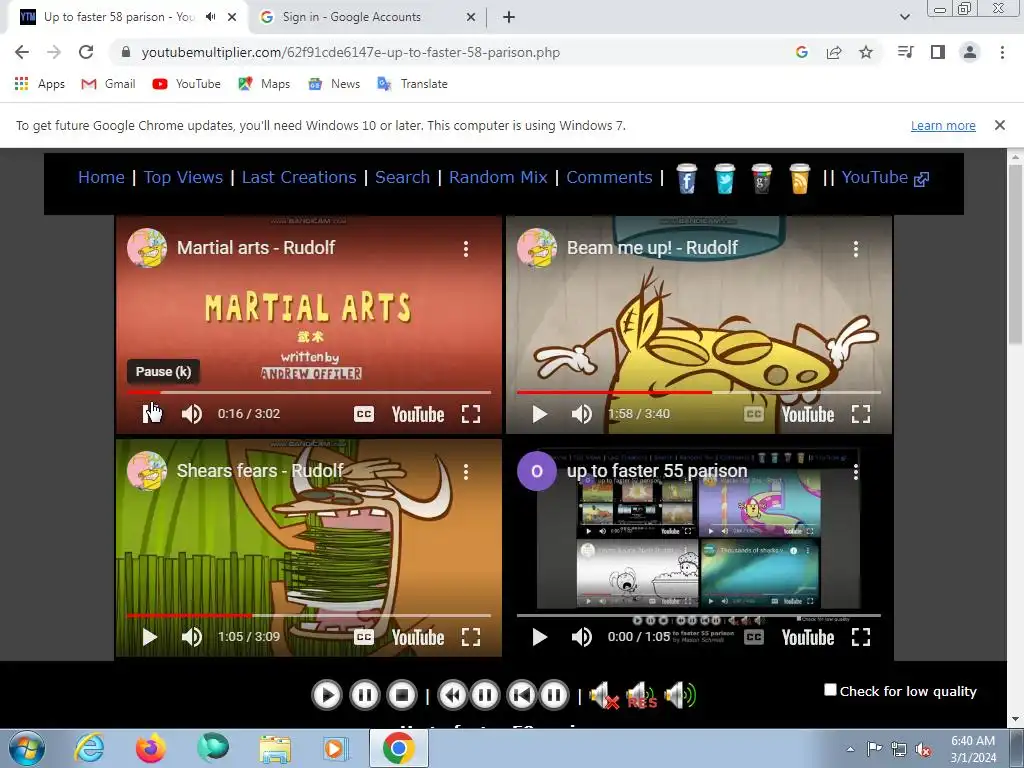Viewport: 1024px width, 768px height.
Task: Play the Shears fears - Rudolf video
Action: (150, 637)
